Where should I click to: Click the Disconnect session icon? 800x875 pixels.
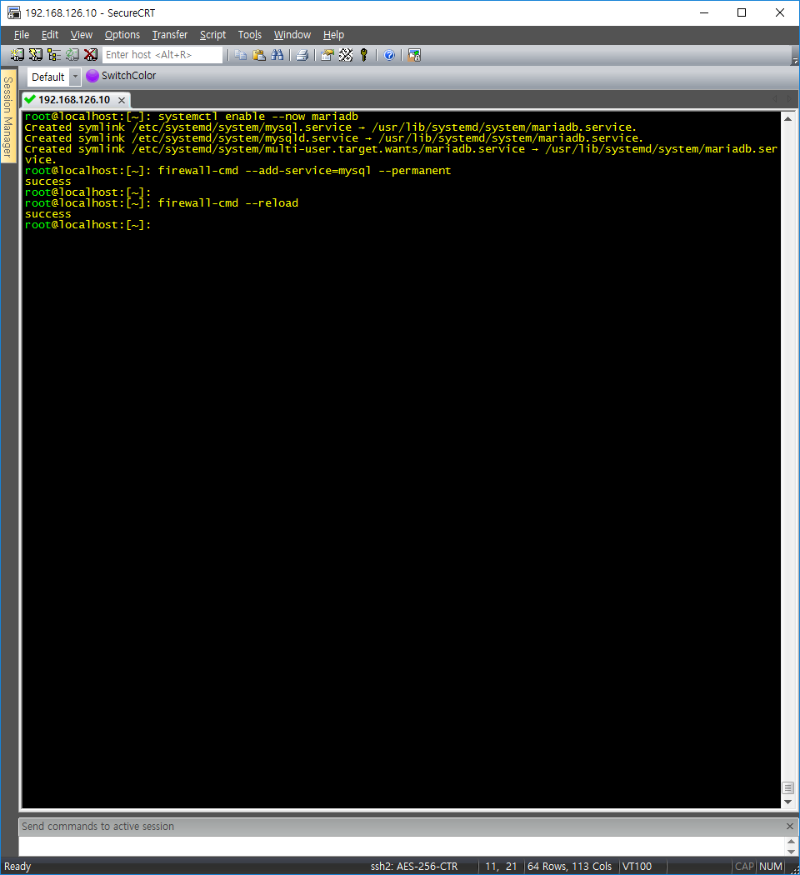pyautogui.click(x=90, y=55)
